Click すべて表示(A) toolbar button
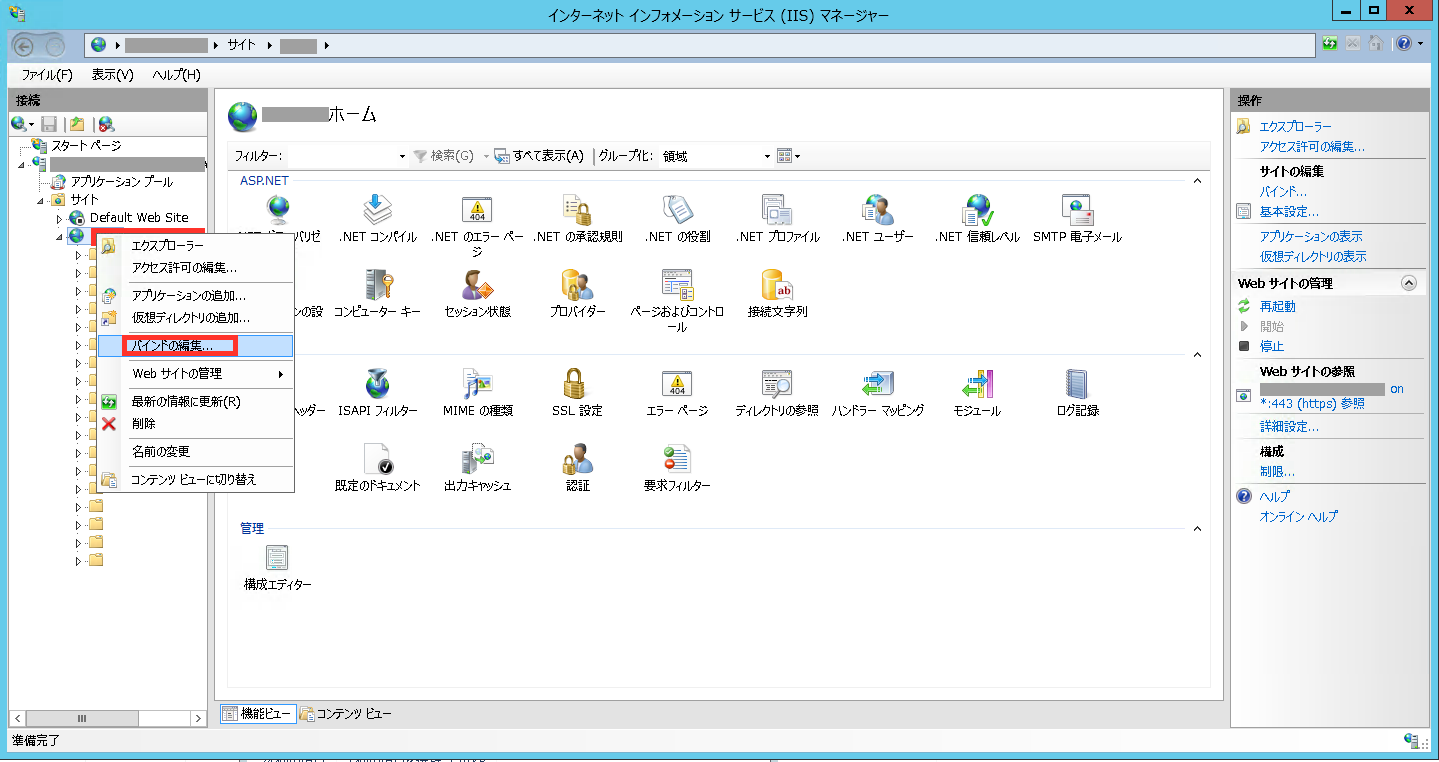Viewport: 1439px width, 762px height. (539, 156)
